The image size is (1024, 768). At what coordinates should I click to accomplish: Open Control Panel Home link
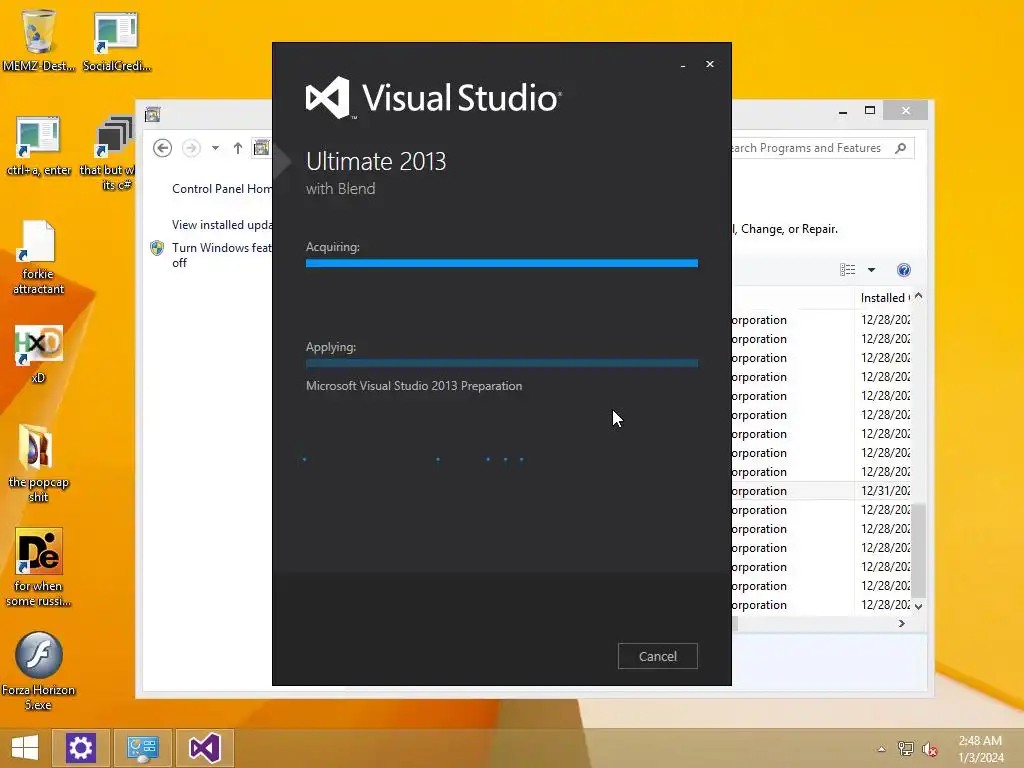(x=222, y=189)
